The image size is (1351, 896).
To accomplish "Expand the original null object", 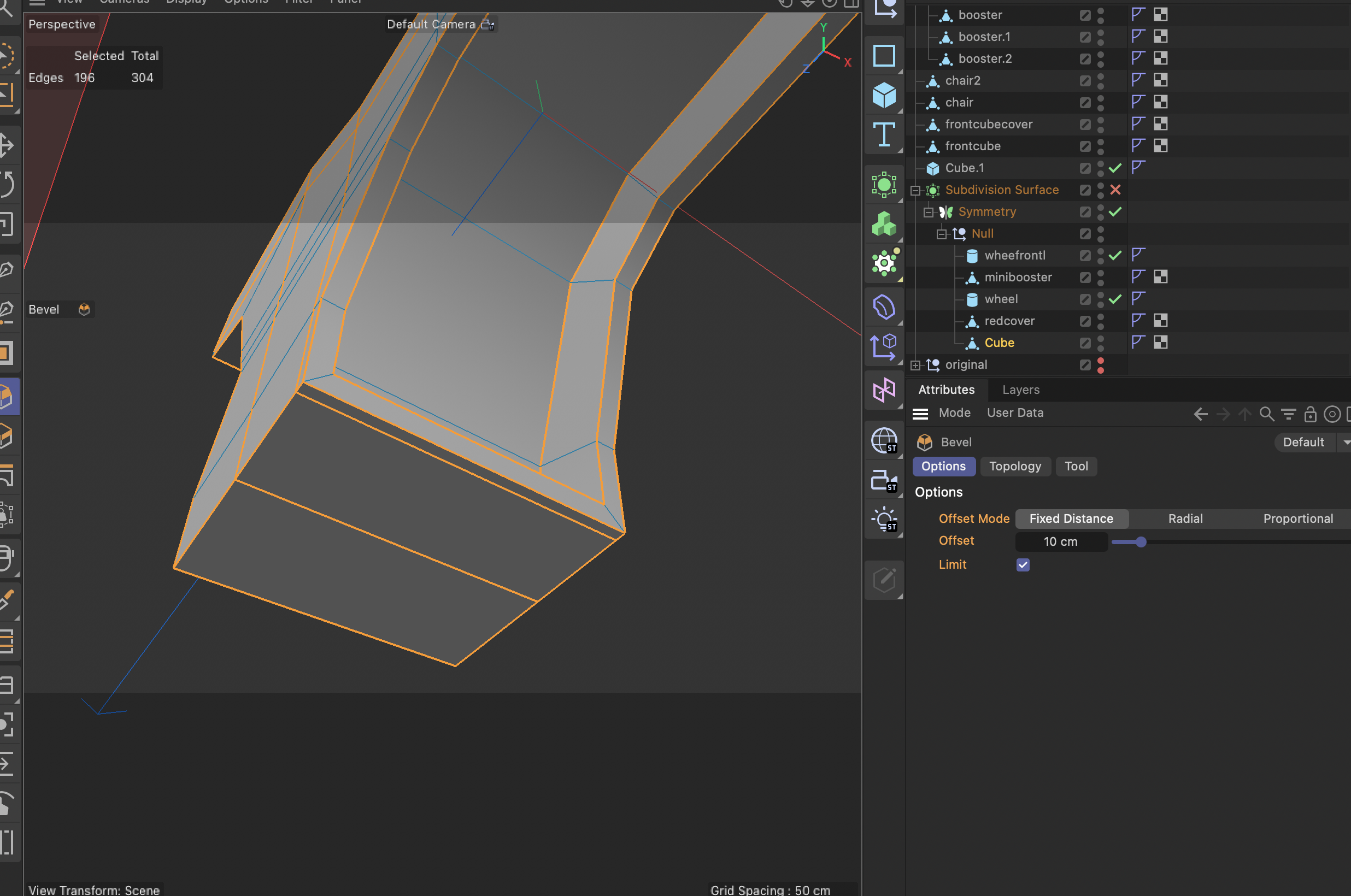I will pos(915,365).
